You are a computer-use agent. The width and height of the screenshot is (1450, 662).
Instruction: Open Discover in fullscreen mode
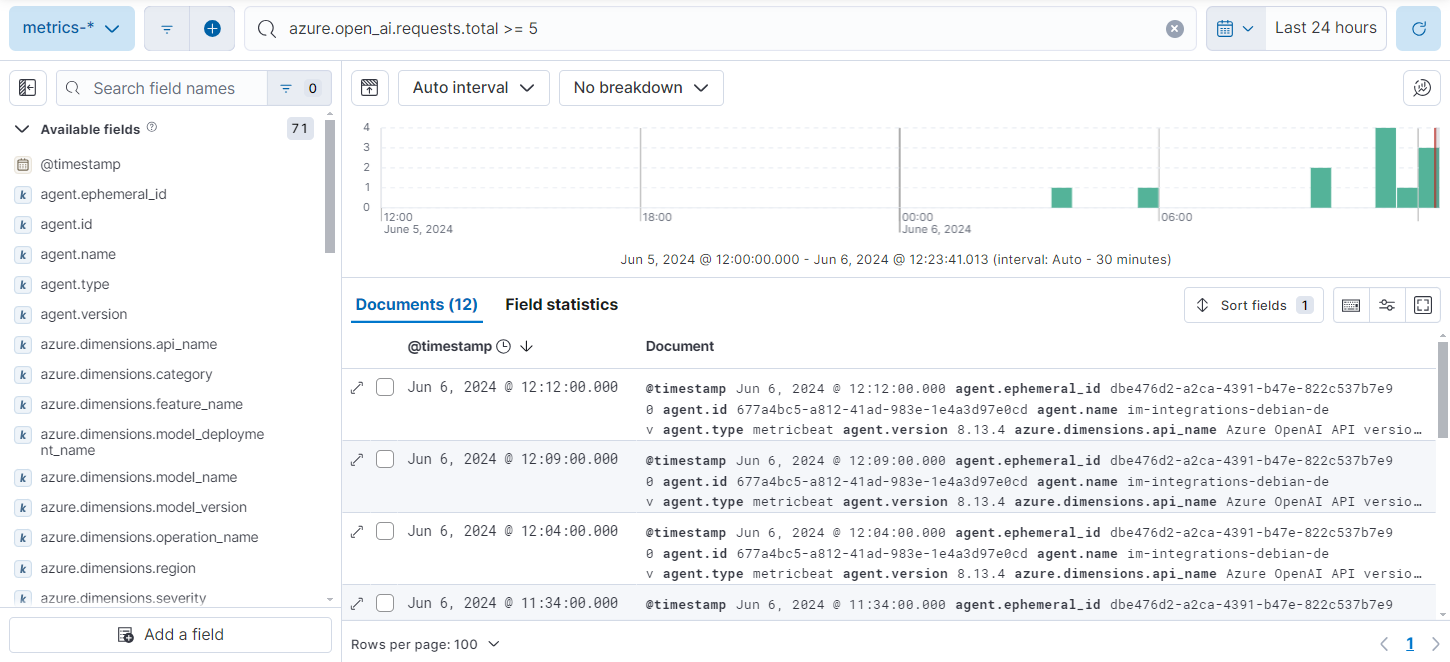[1422, 305]
